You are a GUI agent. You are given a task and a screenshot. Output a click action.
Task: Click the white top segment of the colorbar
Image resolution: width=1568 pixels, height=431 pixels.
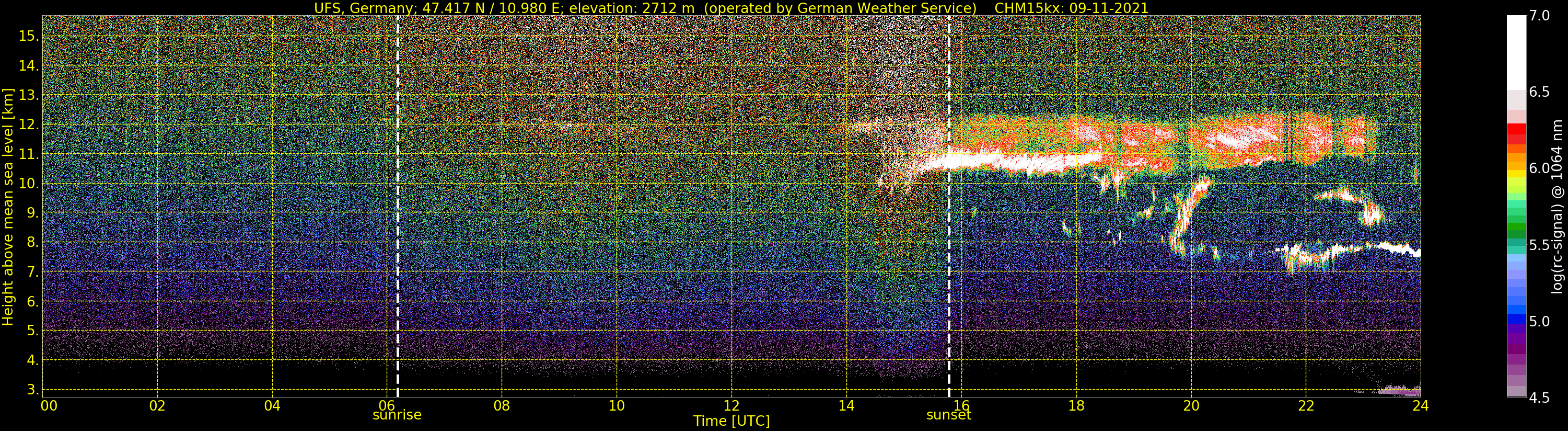[x=1516, y=52]
